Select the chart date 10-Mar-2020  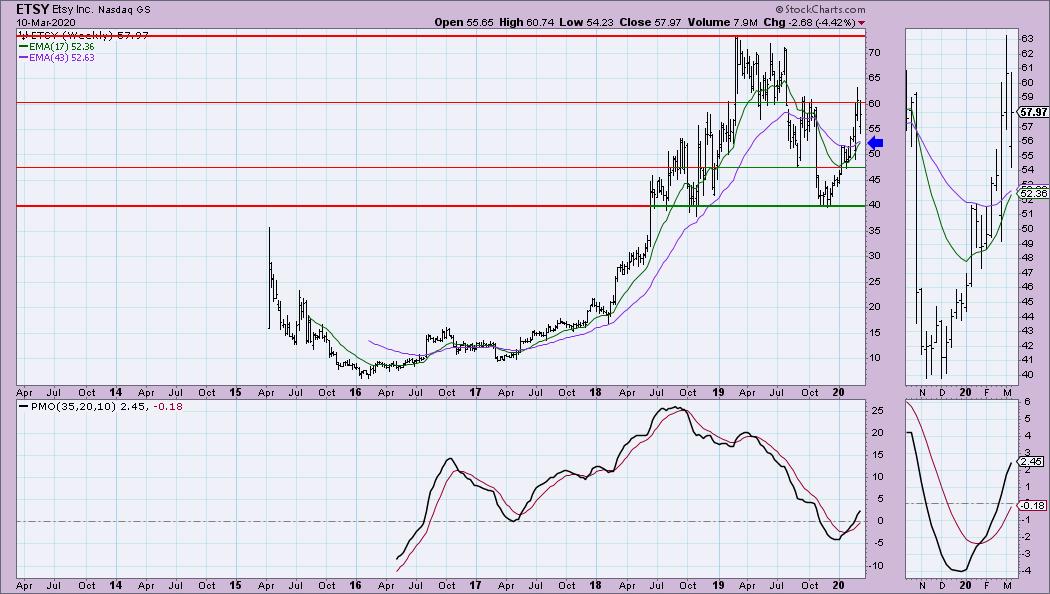(x=46, y=23)
